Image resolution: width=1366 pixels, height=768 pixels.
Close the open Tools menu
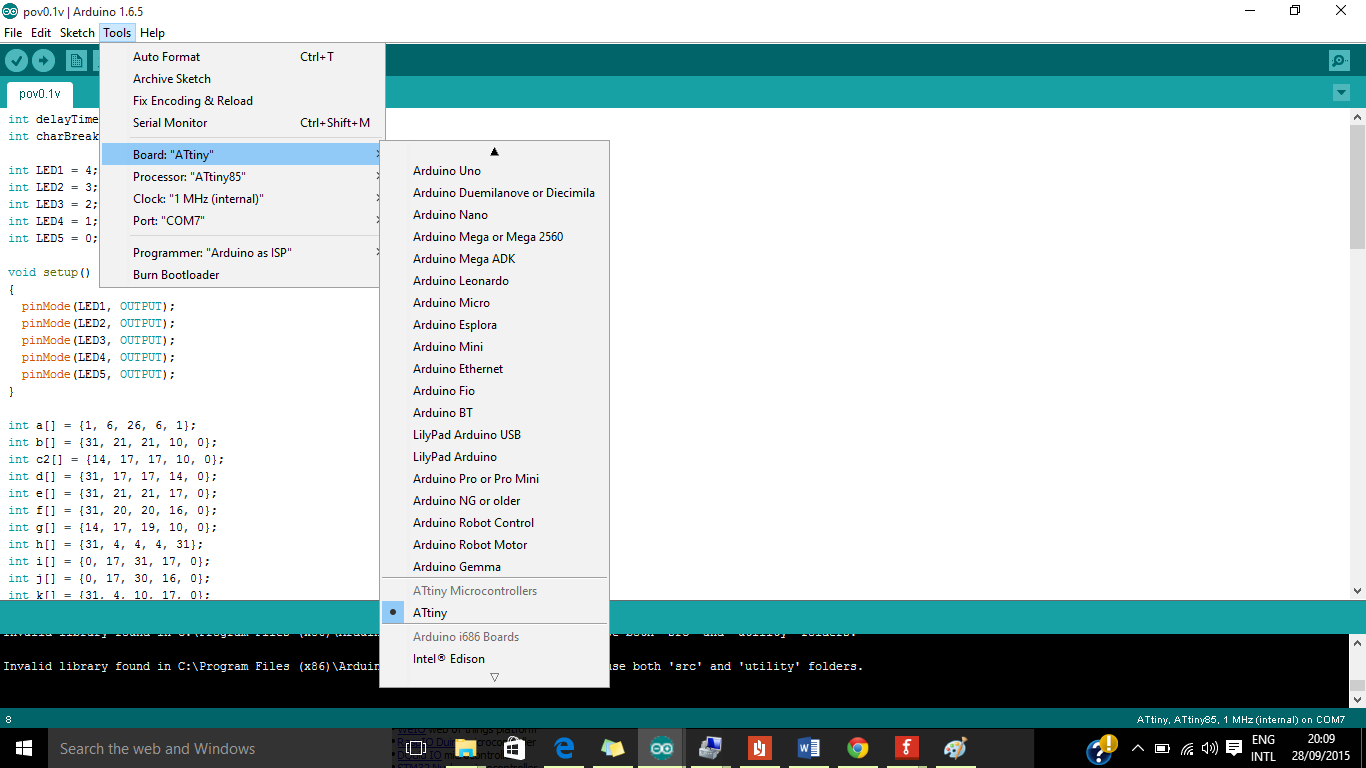click(117, 33)
